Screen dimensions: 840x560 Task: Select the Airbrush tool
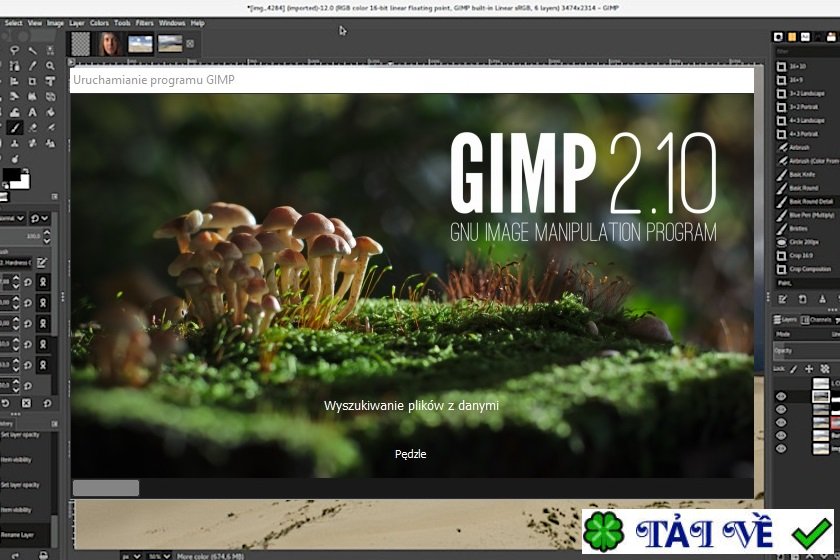click(50, 128)
